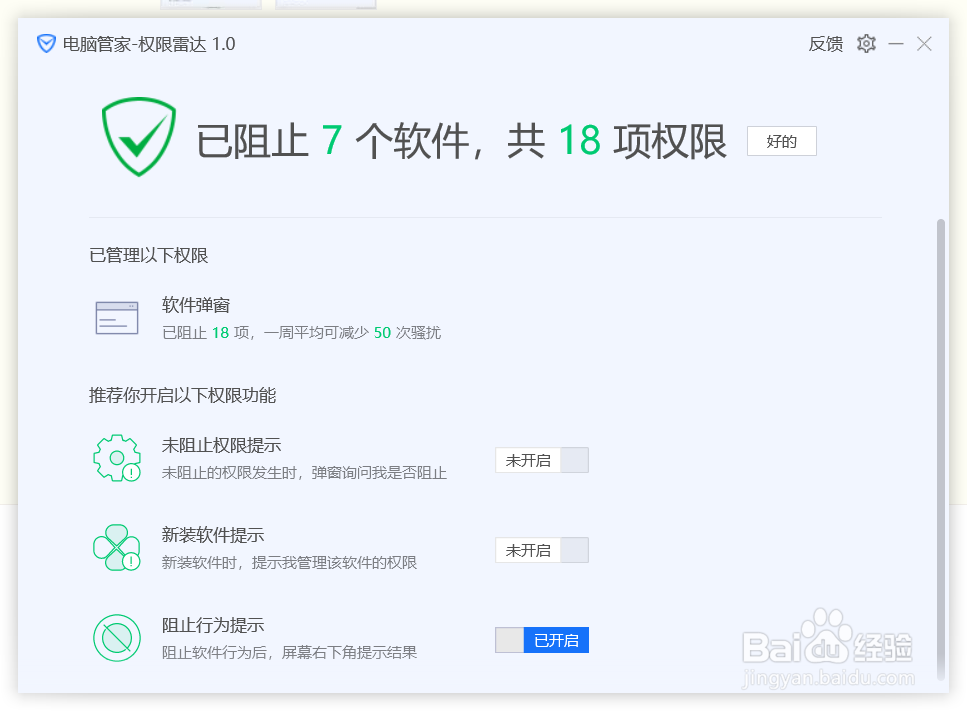Click the 反馈 feedback link
The width and height of the screenshot is (967, 711).
tap(826, 44)
